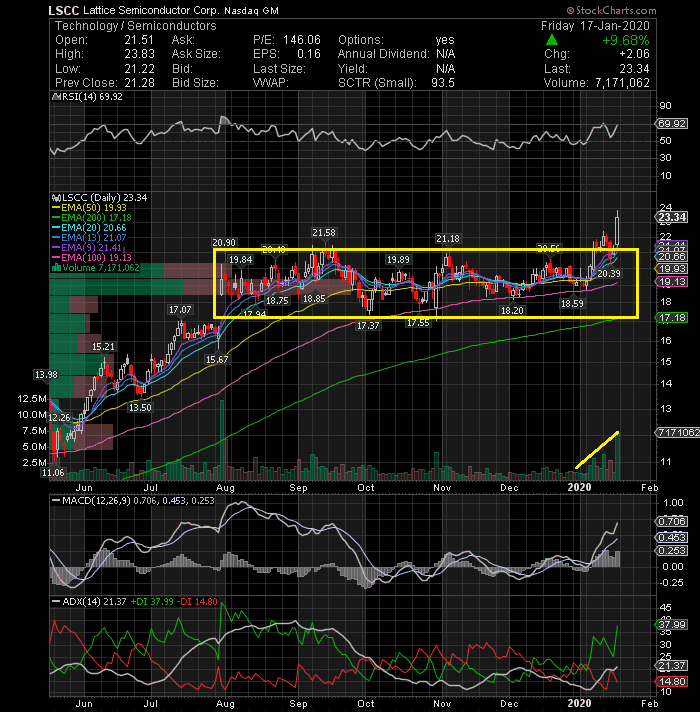Click the SCTR (Small) value 93.5

click(443, 83)
